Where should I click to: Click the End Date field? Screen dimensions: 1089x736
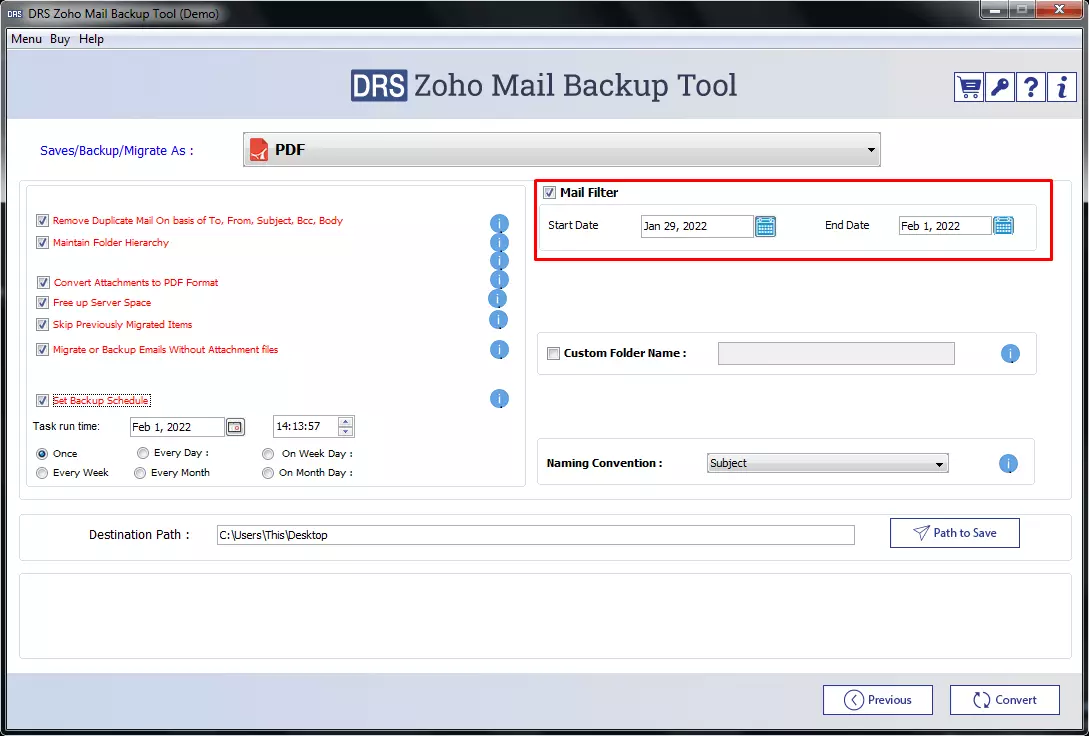pyautogui.click(x=945, y=226)
